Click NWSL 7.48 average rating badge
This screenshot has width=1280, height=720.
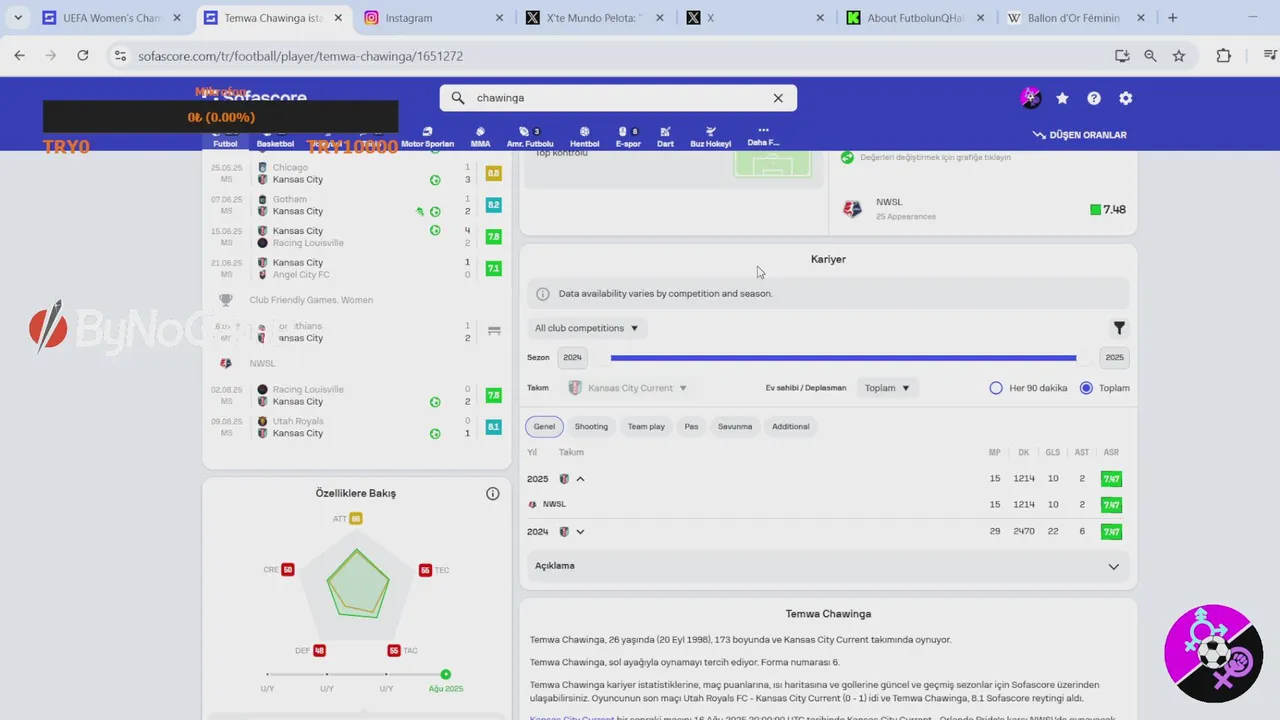click(x=1107, y=209)
